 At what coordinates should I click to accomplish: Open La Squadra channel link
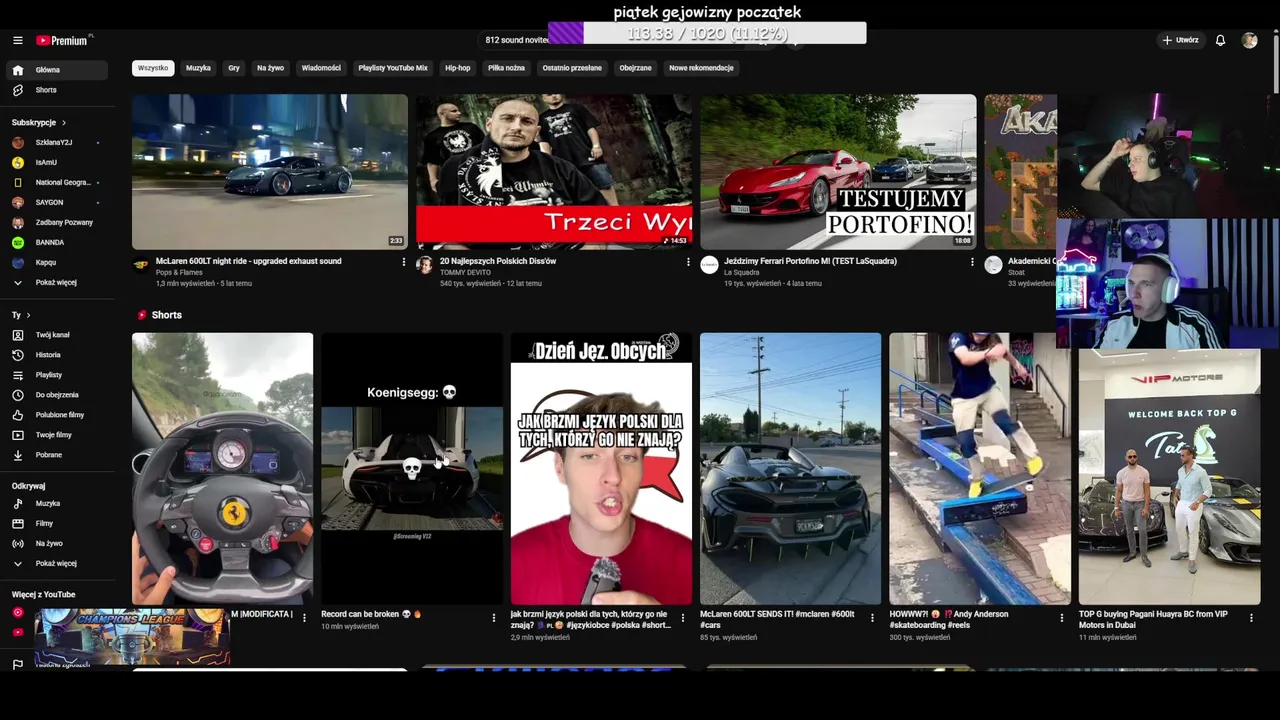point(742,272)
